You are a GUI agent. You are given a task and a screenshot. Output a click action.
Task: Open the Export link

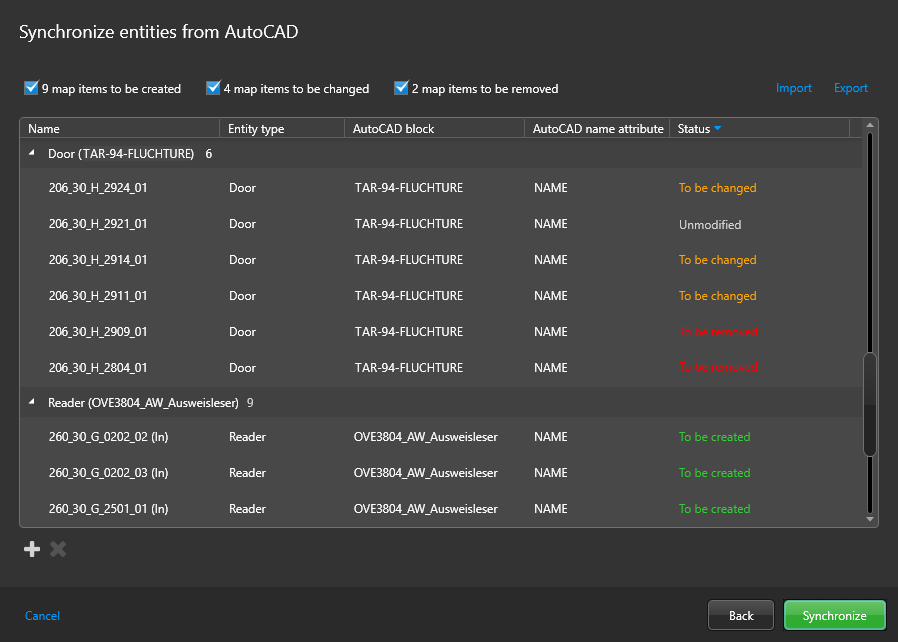851,88
